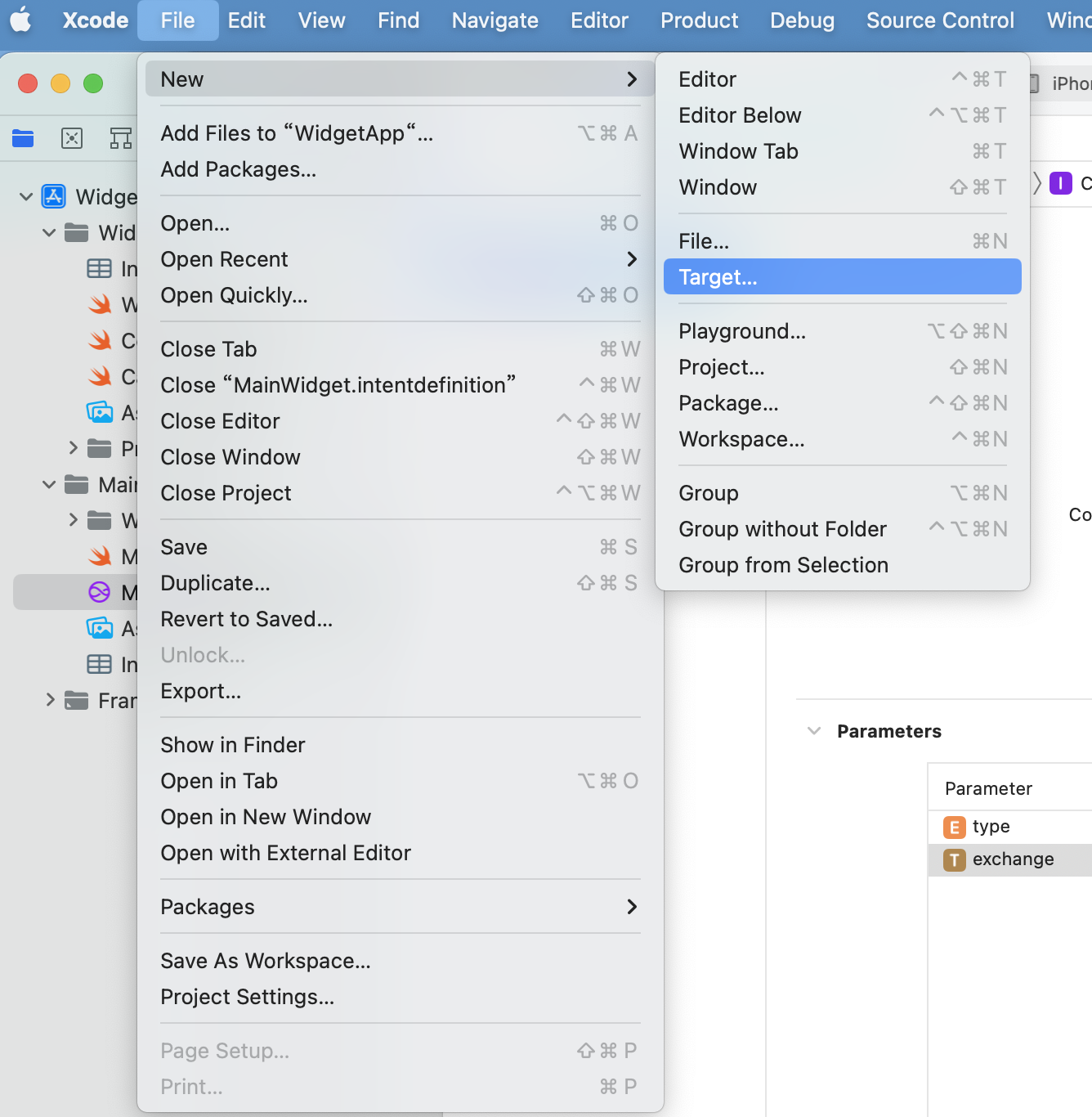Open the Navigate menu
1092x1117 pixels.
[495, 20]
